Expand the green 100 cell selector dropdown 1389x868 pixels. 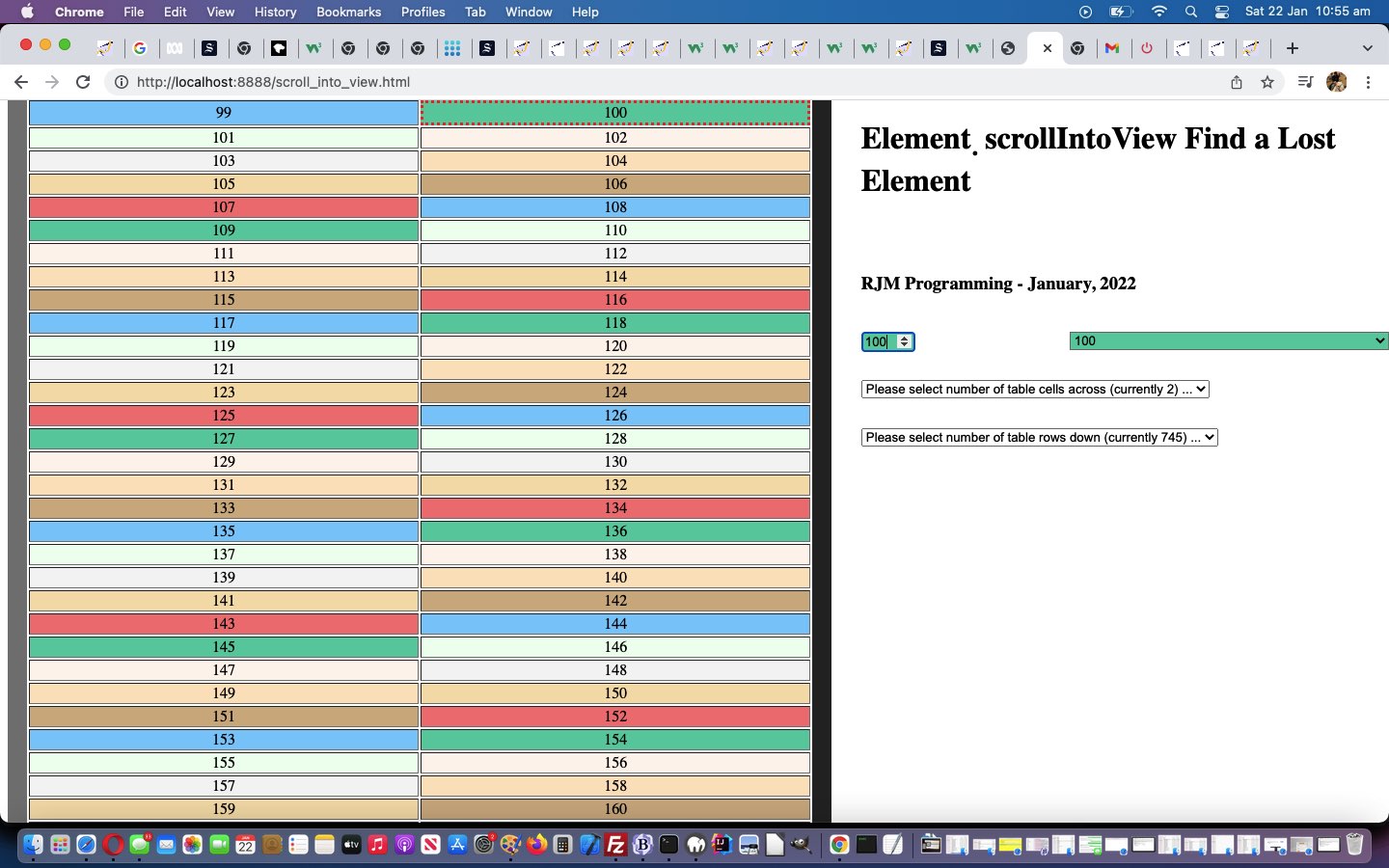(1228, 340)
